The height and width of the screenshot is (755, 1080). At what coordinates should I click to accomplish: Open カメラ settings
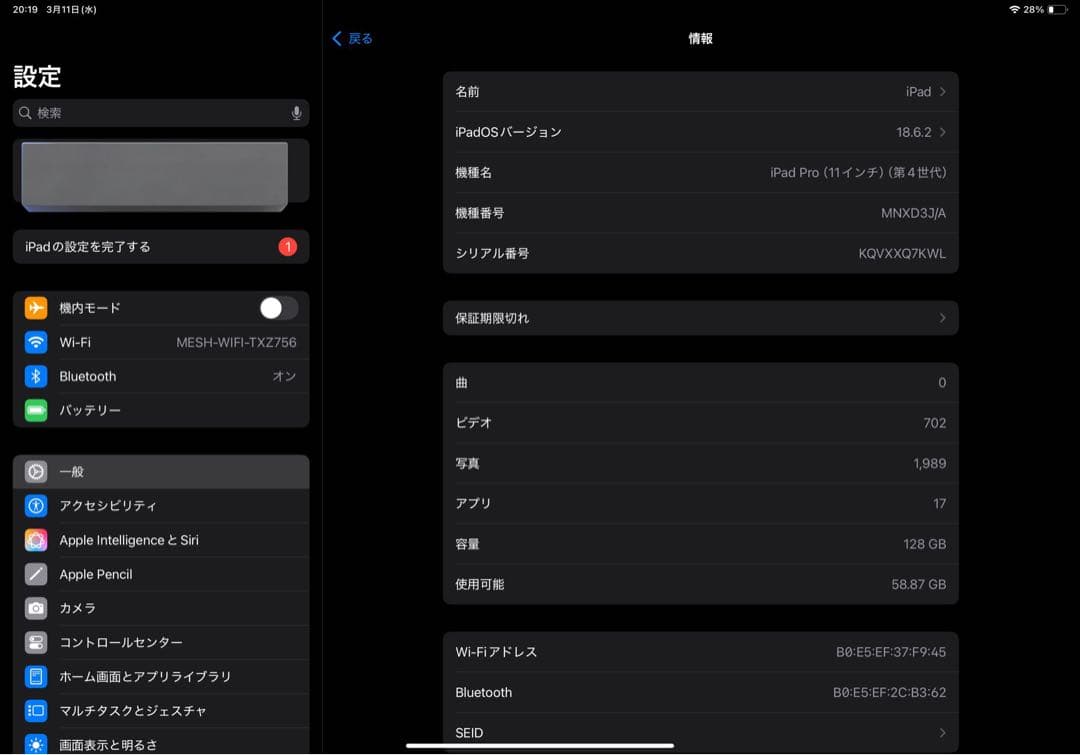[160, 608]
